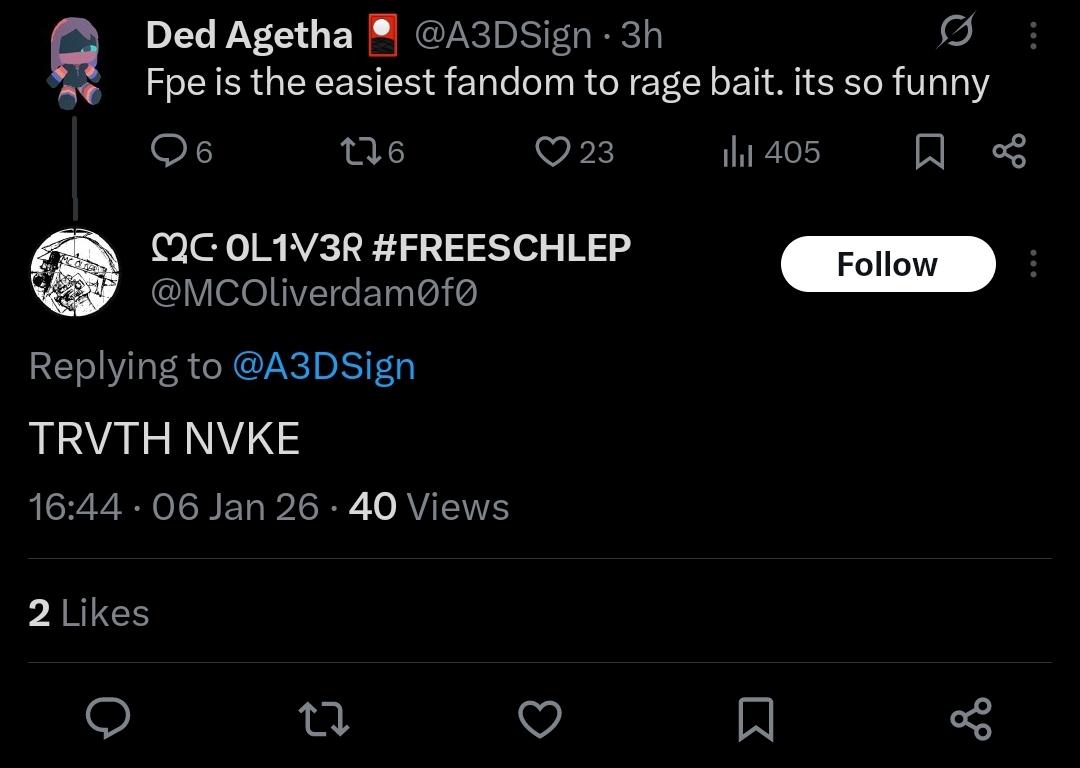
Task: Bookmark Ded Agetha's original post
Action: 930,152
